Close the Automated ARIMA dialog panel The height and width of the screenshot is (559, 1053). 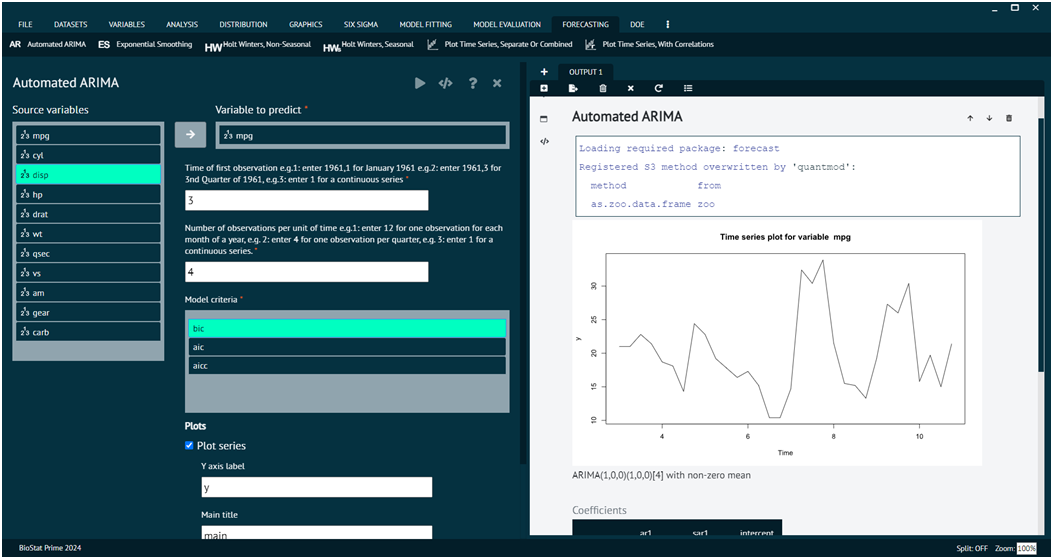(497, 83)
